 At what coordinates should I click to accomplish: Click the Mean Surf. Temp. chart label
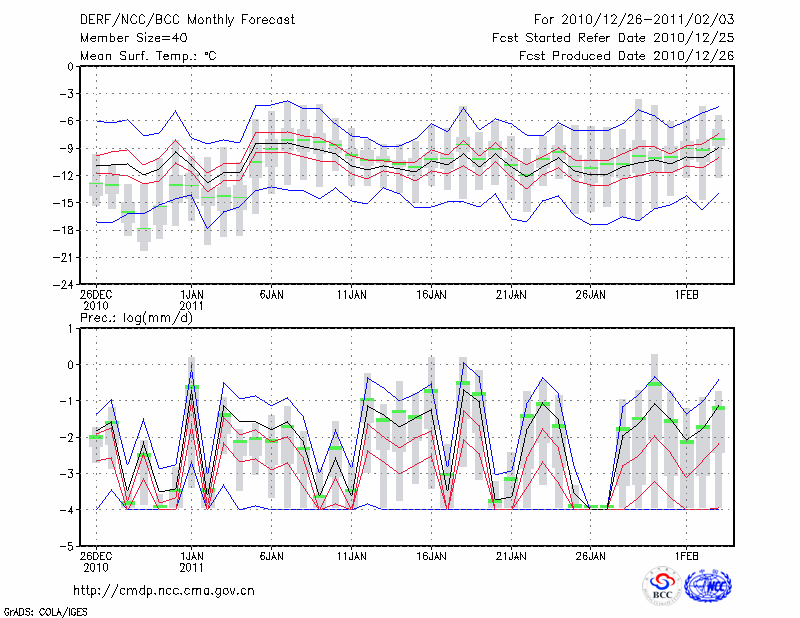click(x=148, y=55)
